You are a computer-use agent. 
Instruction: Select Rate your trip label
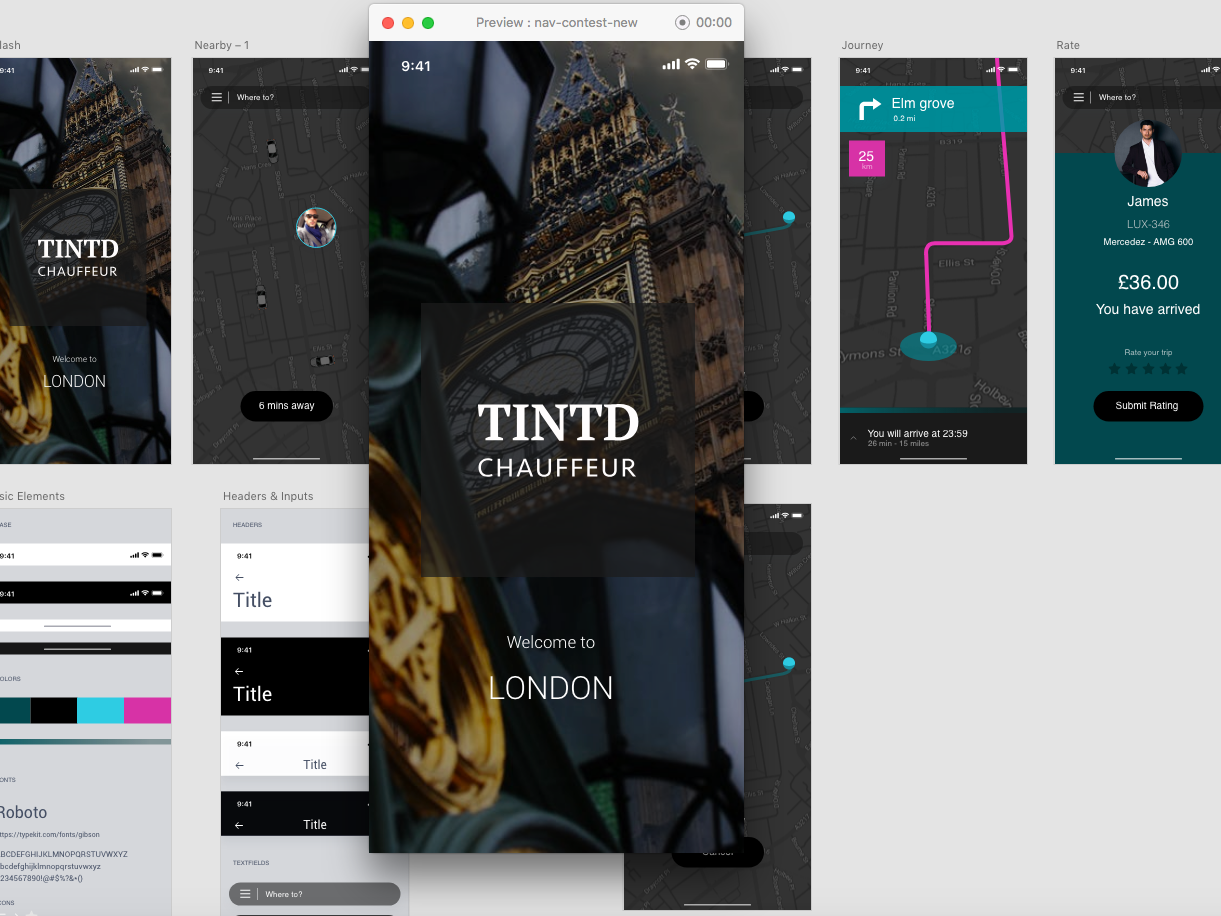pos(1148,352)
